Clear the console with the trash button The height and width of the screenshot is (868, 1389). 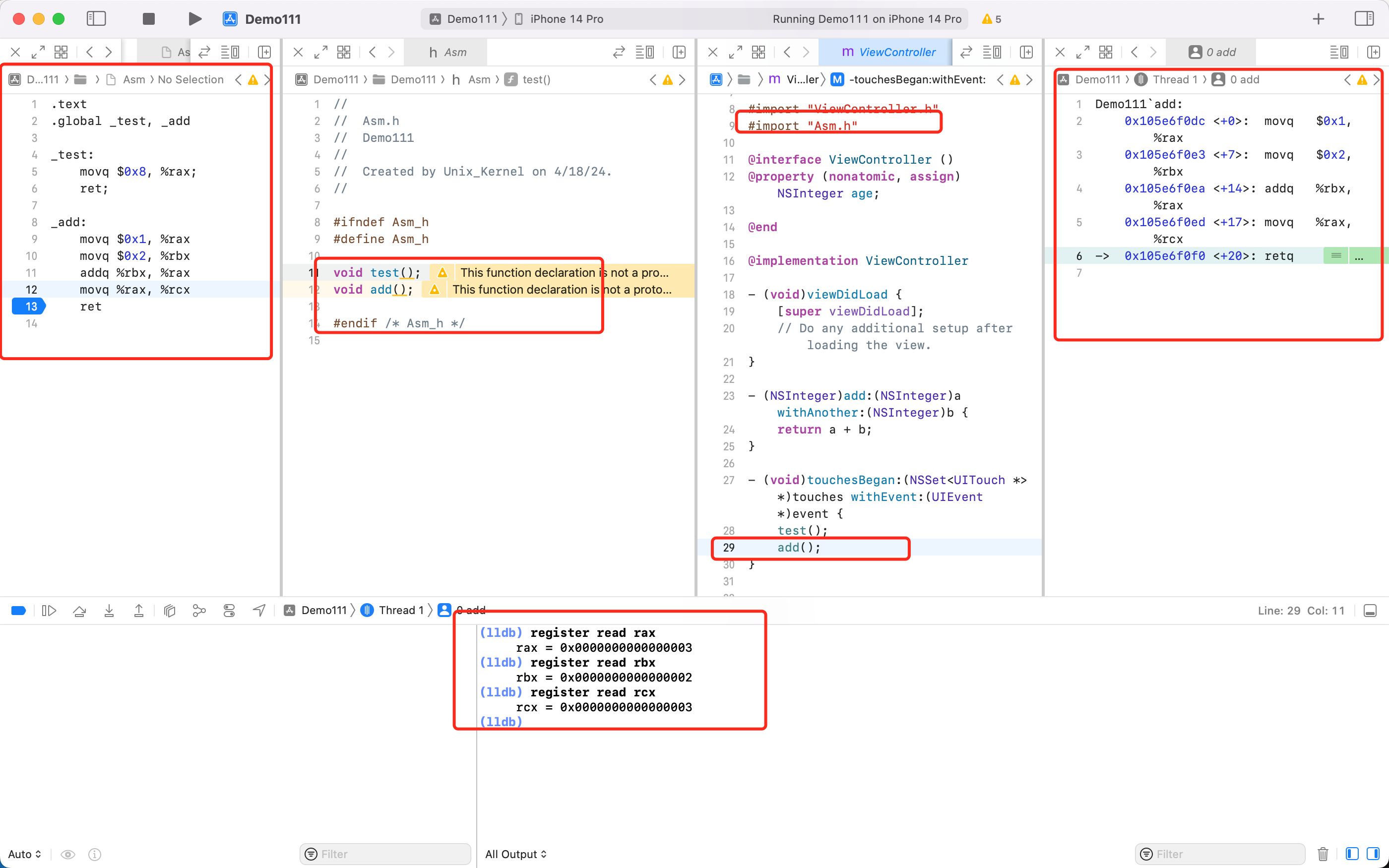[1323, 854]
